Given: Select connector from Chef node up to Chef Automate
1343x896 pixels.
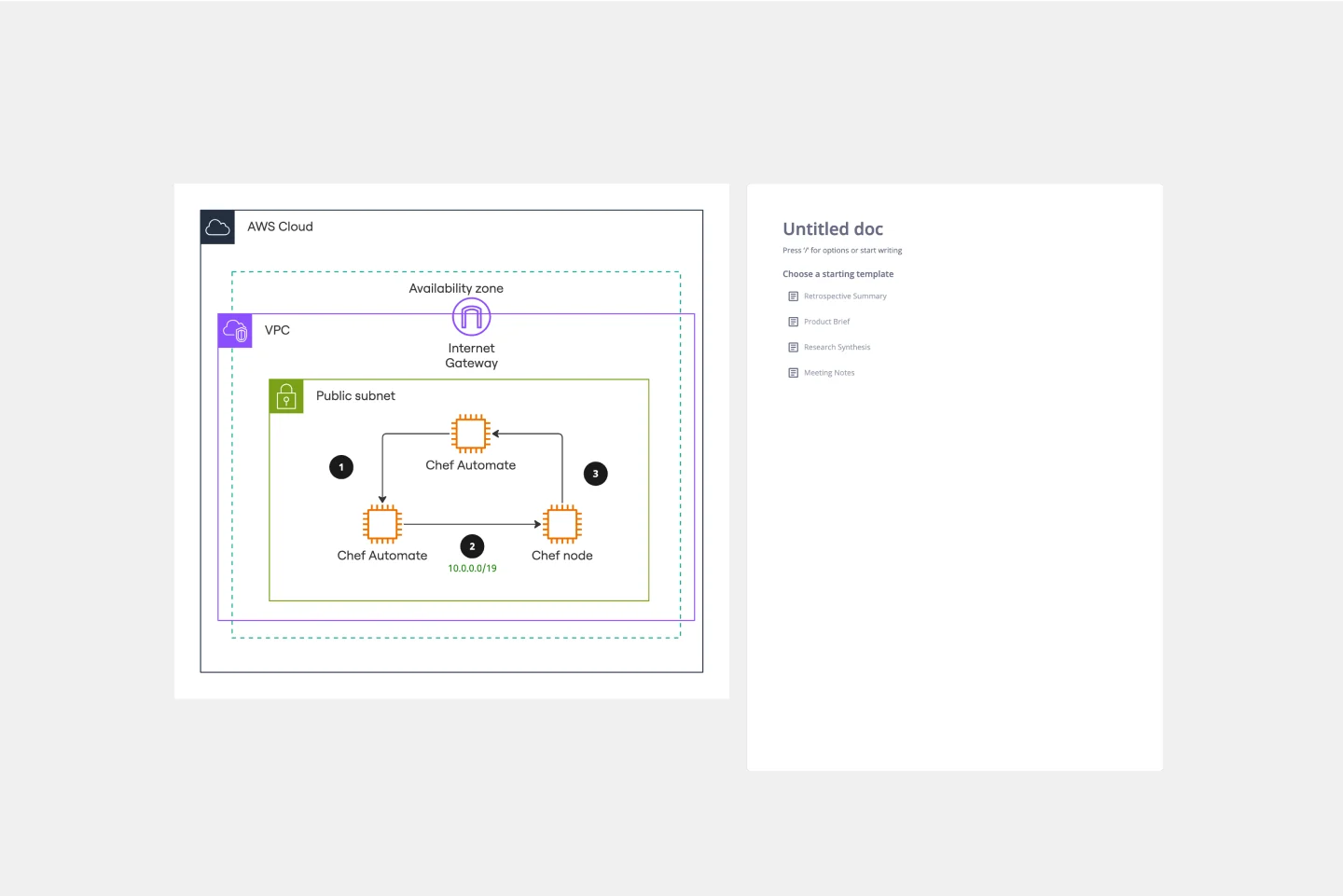Looking at the screenshot, I should [x=561, y=466].
